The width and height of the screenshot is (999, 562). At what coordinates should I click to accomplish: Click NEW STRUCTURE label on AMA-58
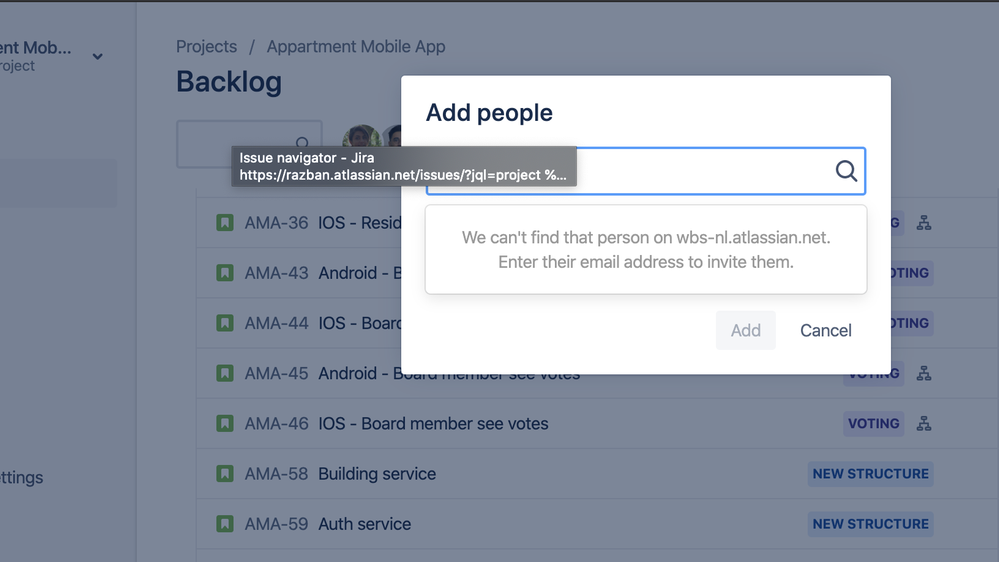(870, 473)
